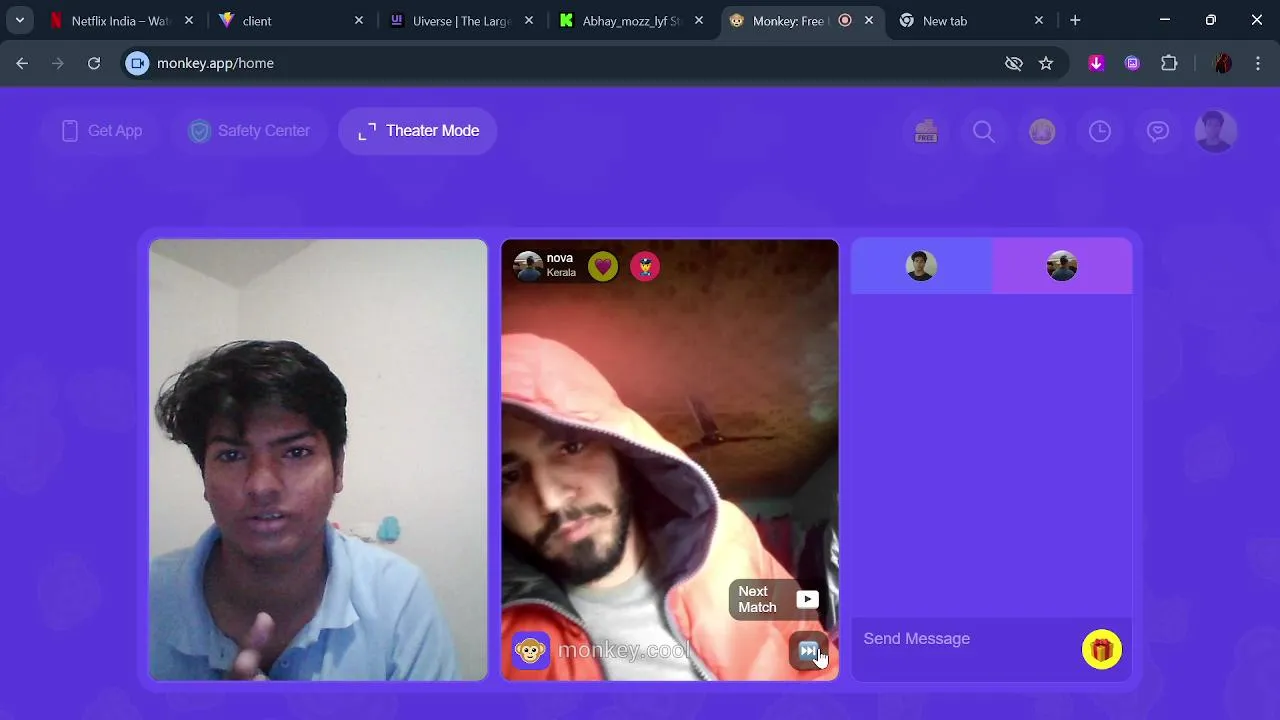Click the 'Kerala' location text

point(561,273)
